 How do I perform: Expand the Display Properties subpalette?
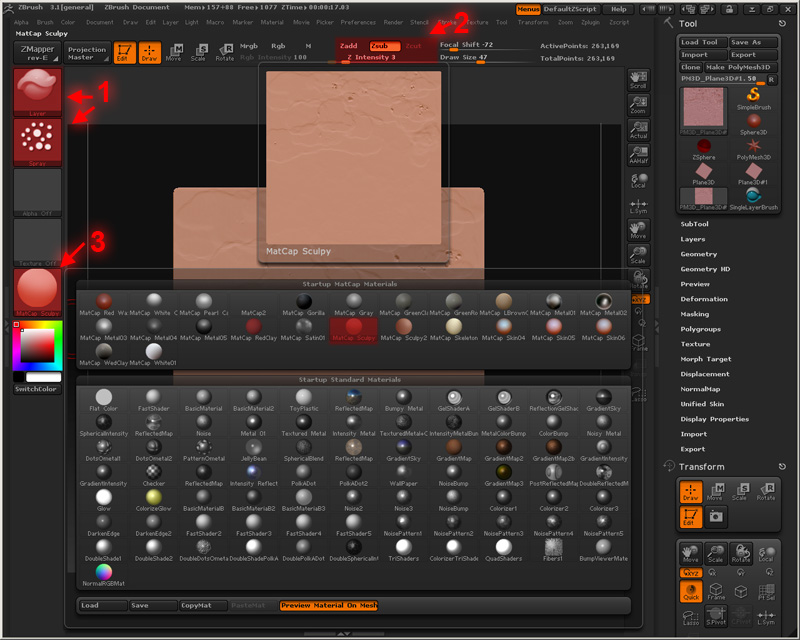tap(715, 419)
